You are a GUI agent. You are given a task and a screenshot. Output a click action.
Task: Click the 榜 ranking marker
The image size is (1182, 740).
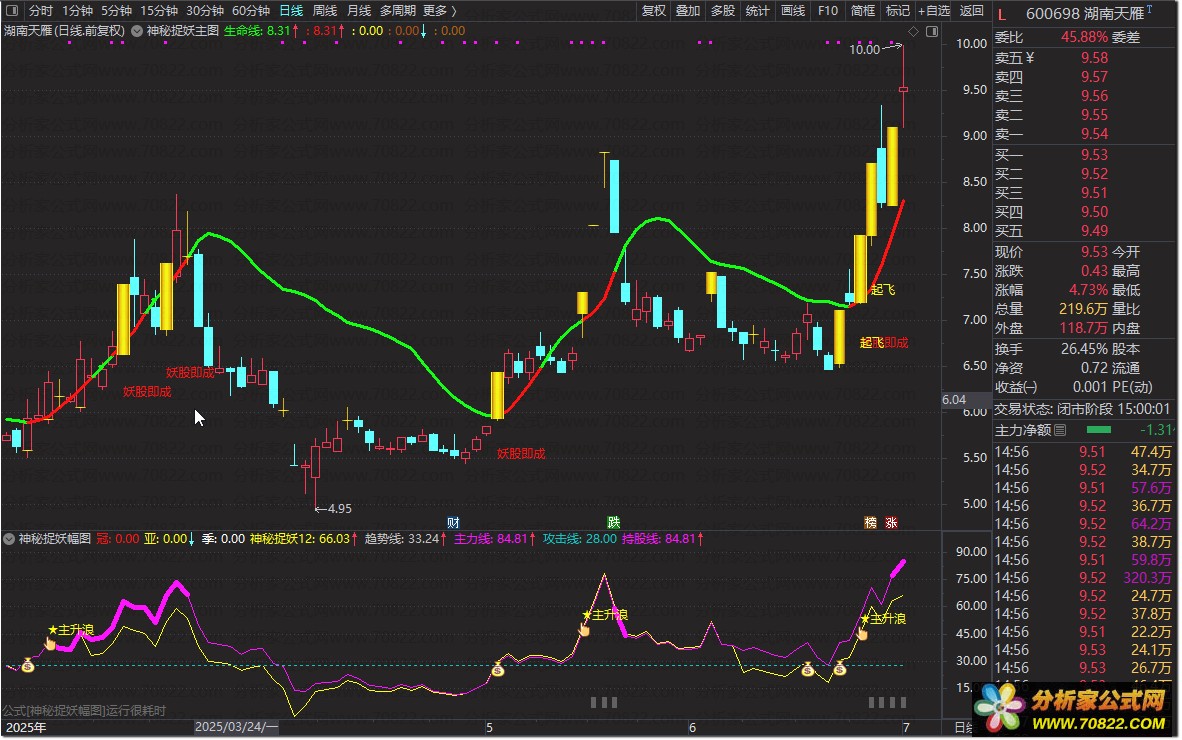click(871, 523)
